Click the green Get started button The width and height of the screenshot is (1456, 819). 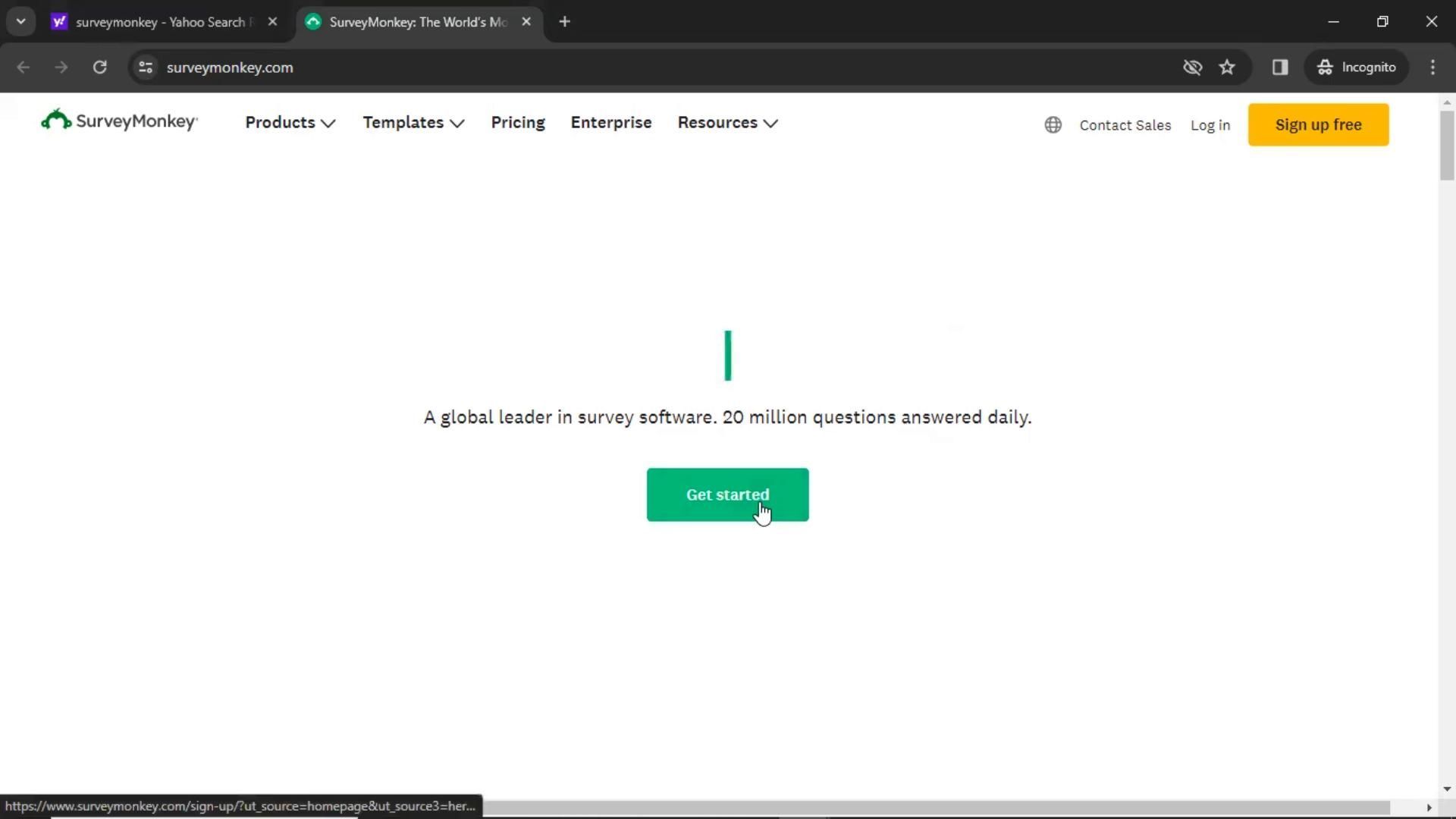(x=726, y=494)
